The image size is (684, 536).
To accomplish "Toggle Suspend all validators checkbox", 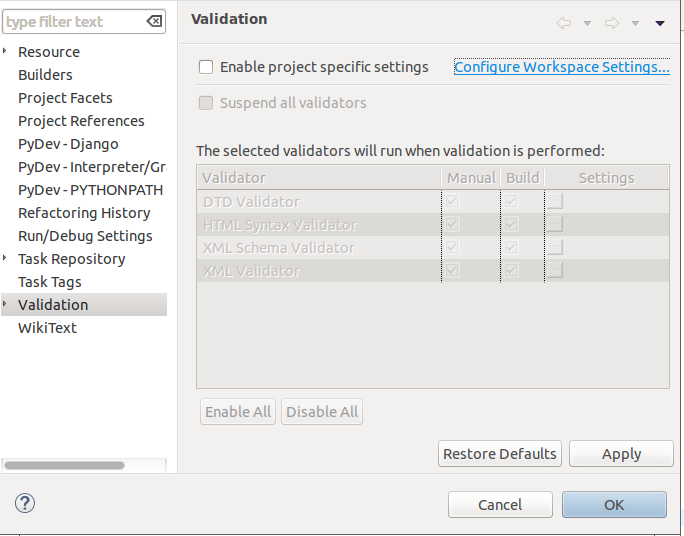I will coord(206,103).
